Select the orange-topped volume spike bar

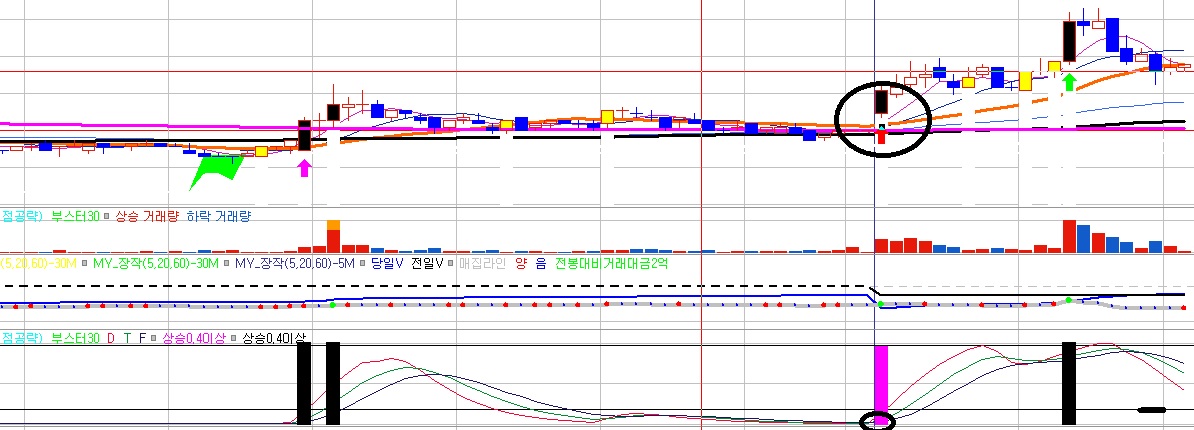pyautogui.click(x=333, y=225)
